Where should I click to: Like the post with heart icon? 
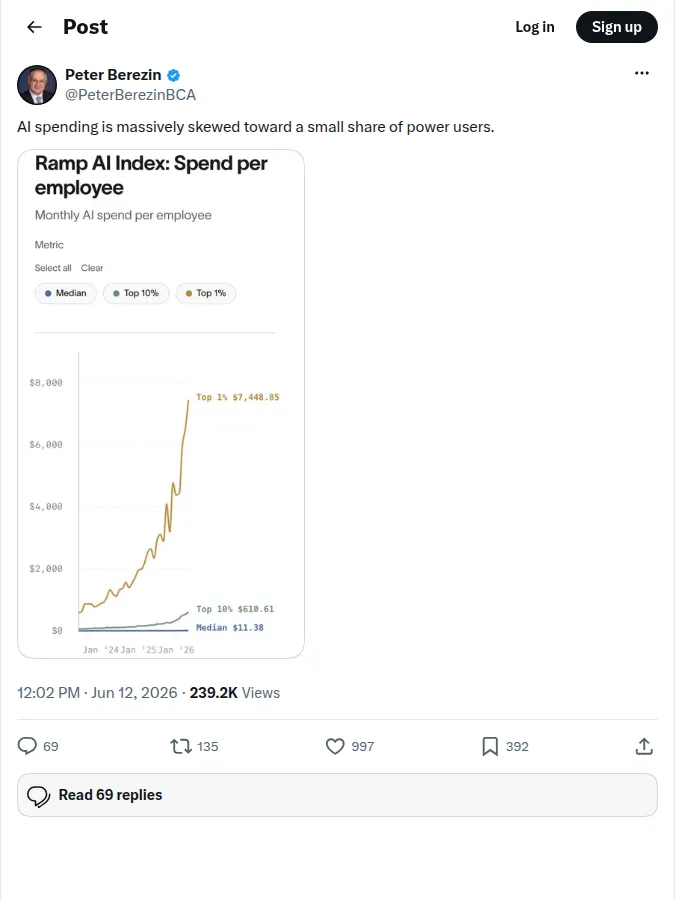tap(335, 746)
